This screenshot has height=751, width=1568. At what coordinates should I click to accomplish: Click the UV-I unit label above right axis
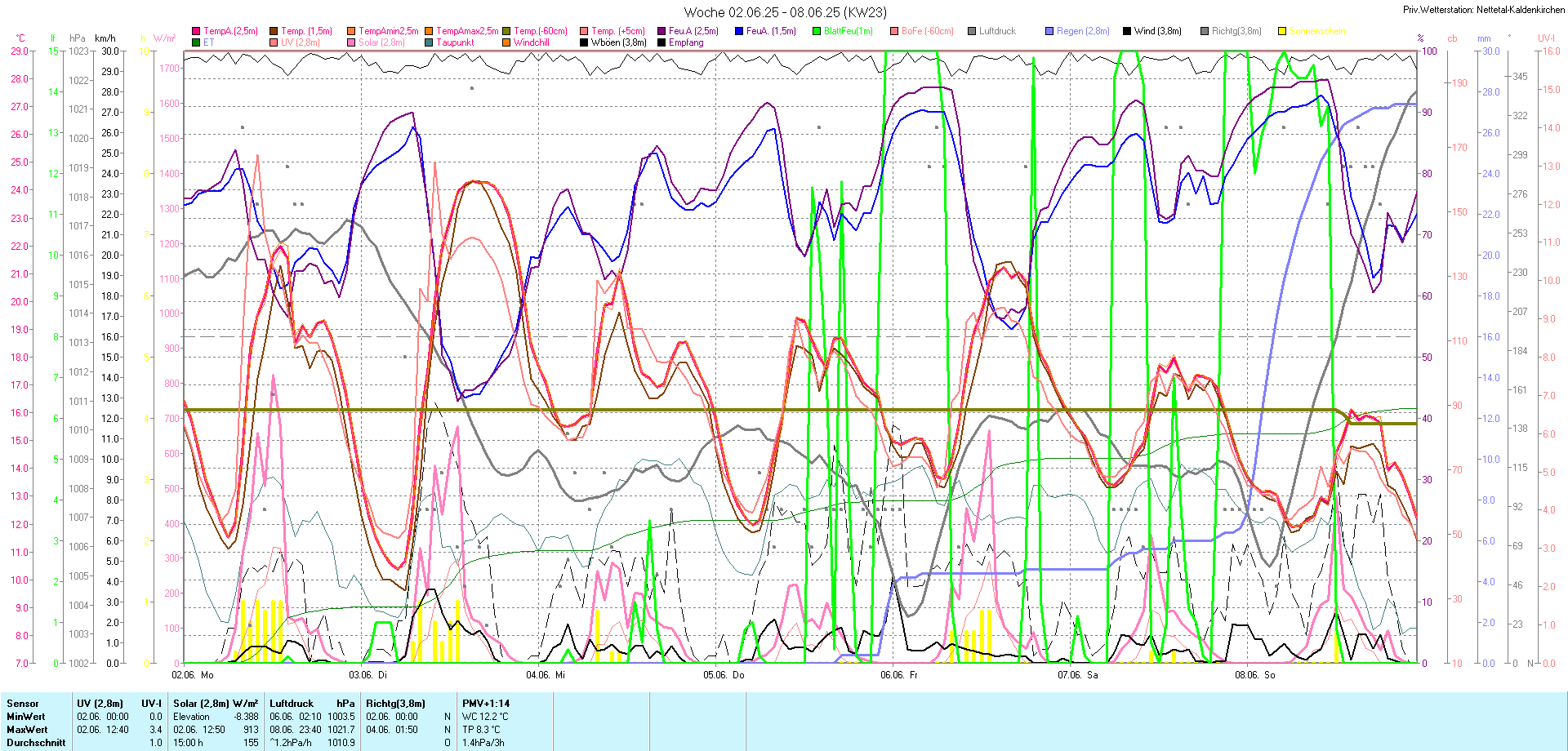1546,38
